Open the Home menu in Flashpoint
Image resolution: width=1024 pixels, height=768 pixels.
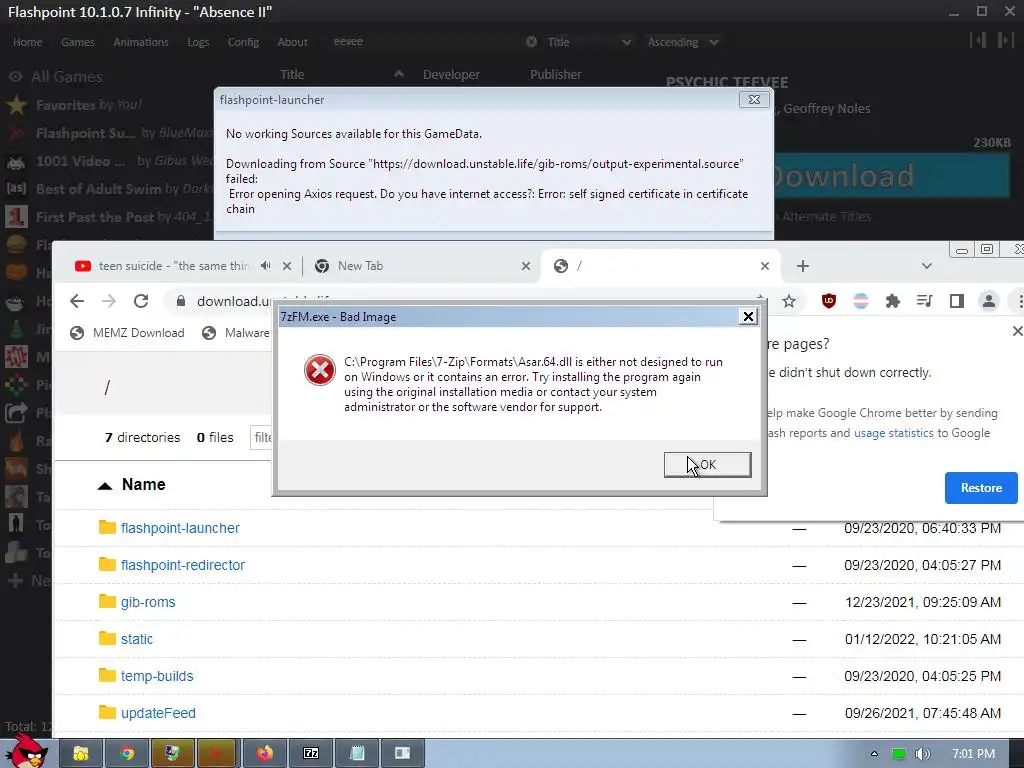[27, 42]
